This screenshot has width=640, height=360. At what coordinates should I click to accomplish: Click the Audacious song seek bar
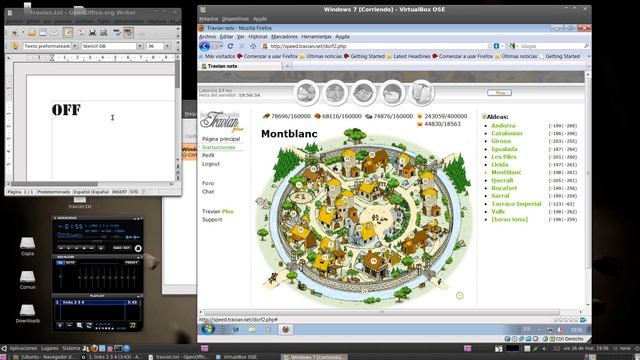click(98, 242)
